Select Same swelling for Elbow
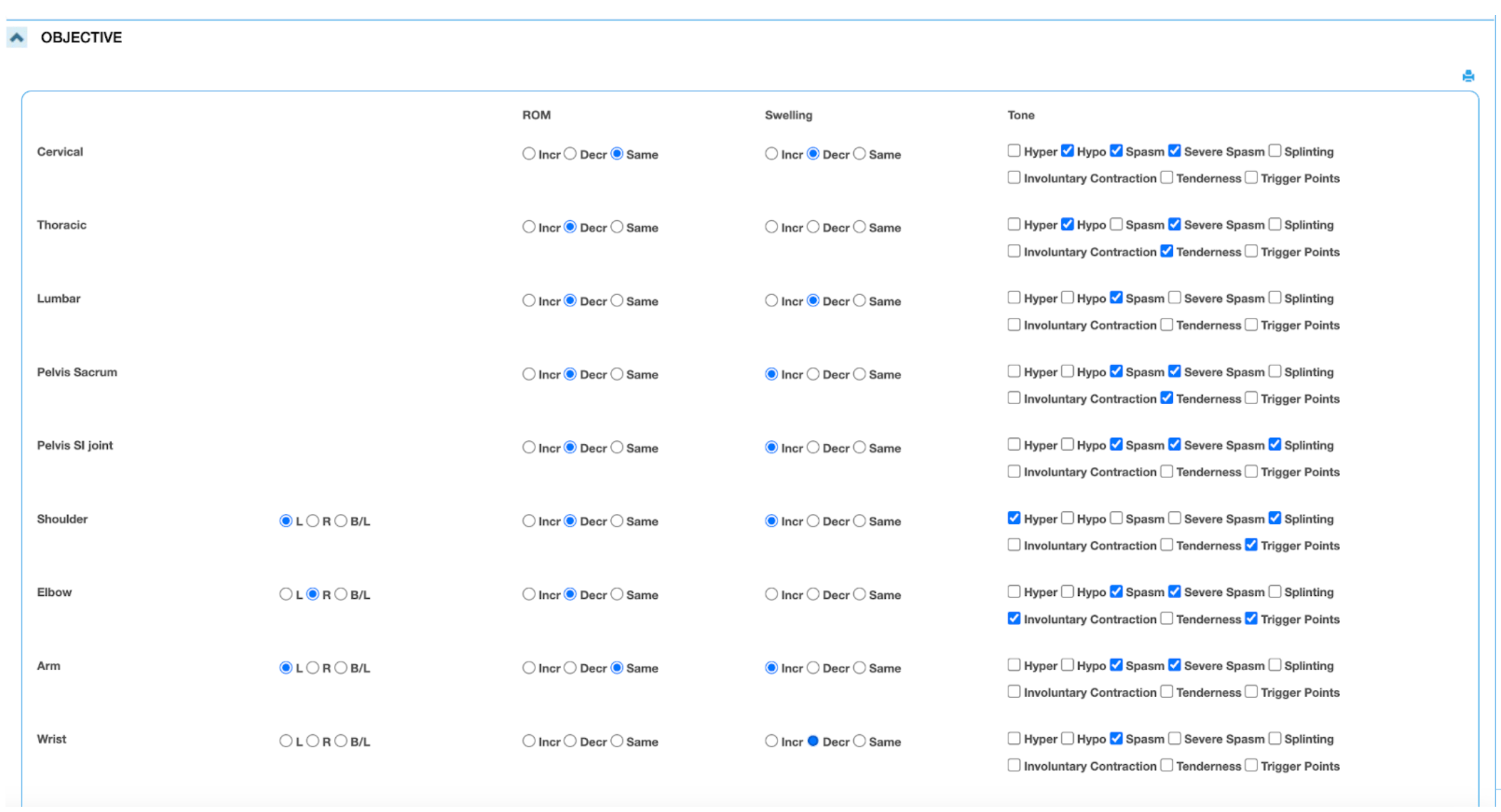The image size is (1501, 812). (x=860, y=594)
